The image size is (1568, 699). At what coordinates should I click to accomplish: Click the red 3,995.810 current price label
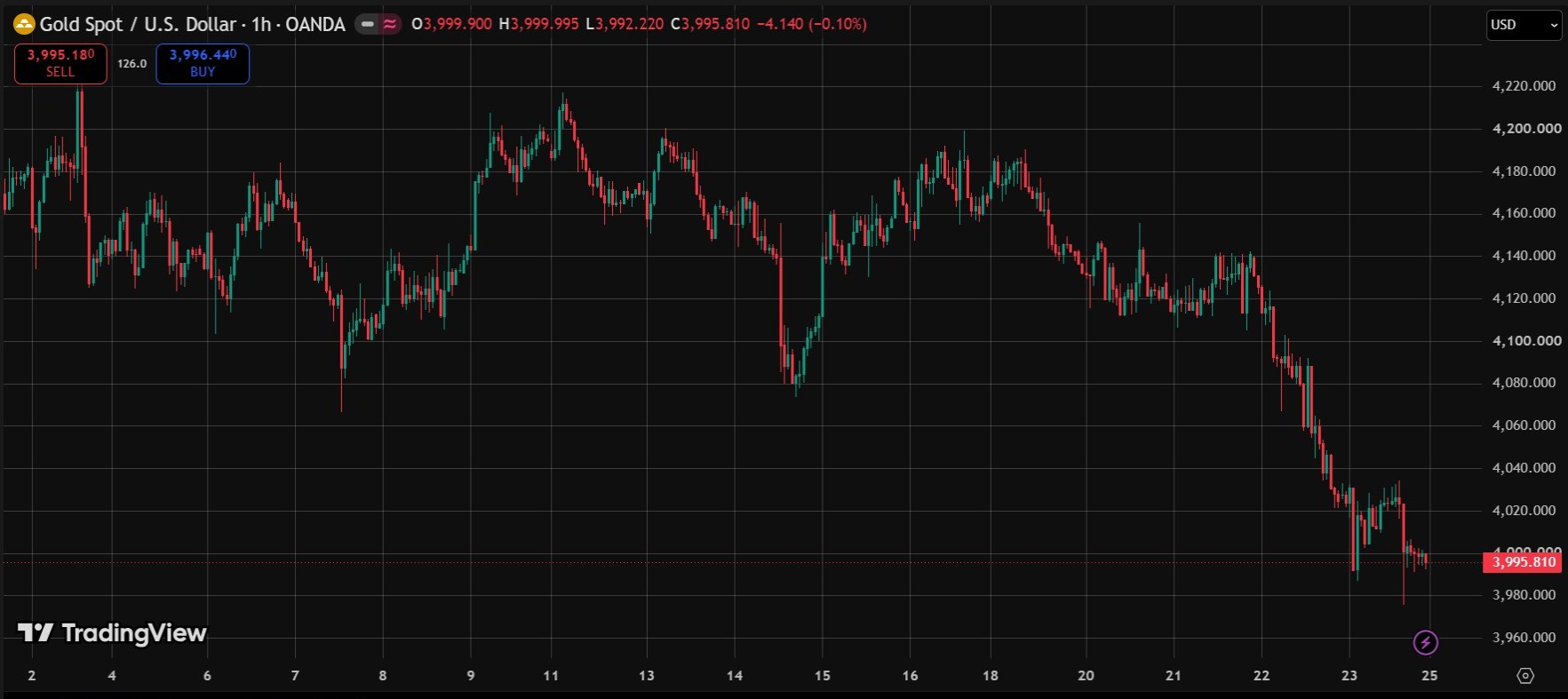pyautogui.click(x=1523, y=561)
